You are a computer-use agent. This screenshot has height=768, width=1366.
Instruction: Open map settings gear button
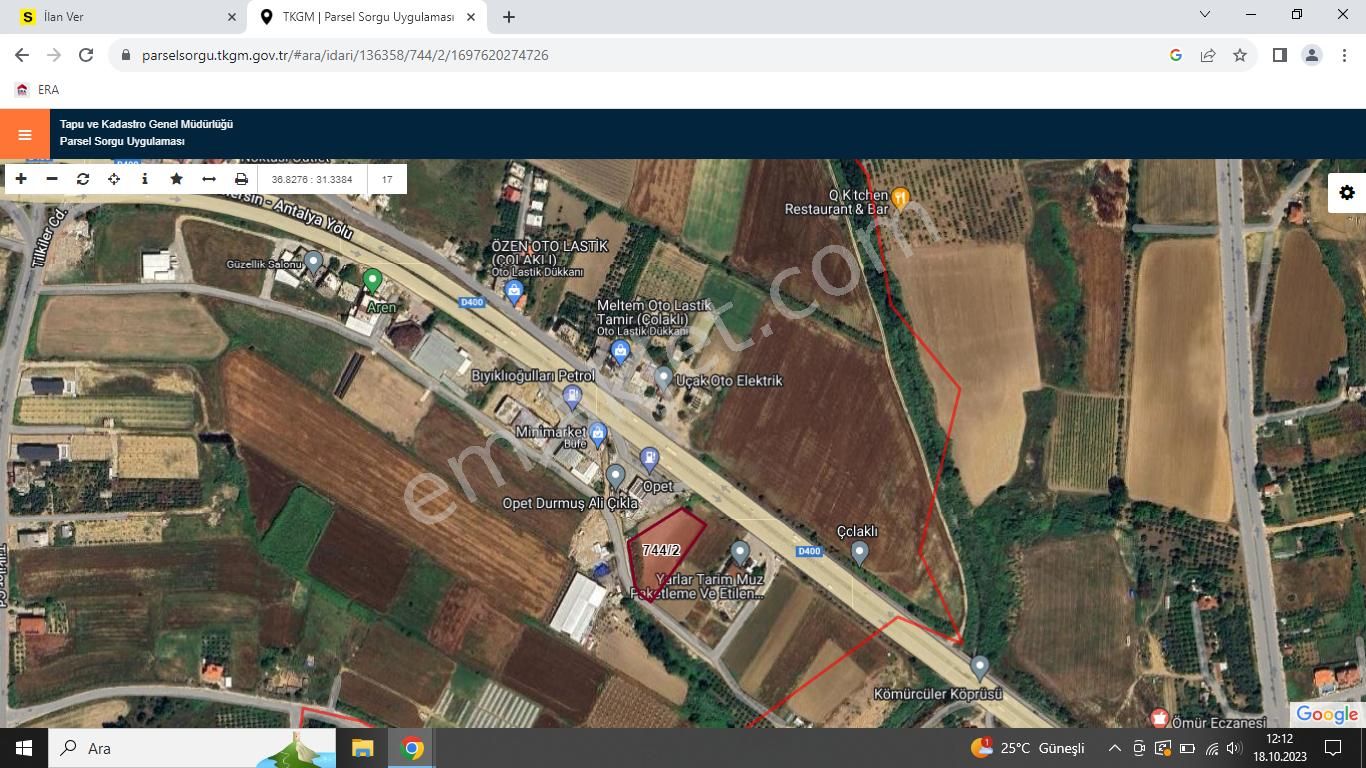(1347, 193)
